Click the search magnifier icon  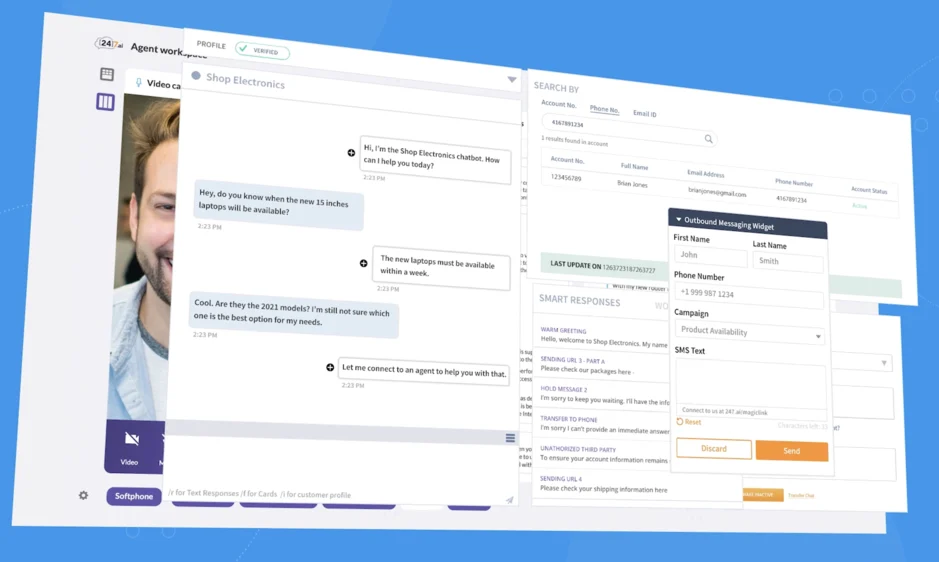pyautogui.click(x=708, y=139)
